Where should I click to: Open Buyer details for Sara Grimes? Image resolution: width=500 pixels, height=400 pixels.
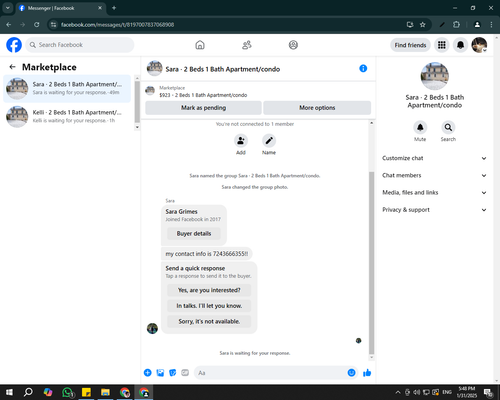[x=194, y=234]
